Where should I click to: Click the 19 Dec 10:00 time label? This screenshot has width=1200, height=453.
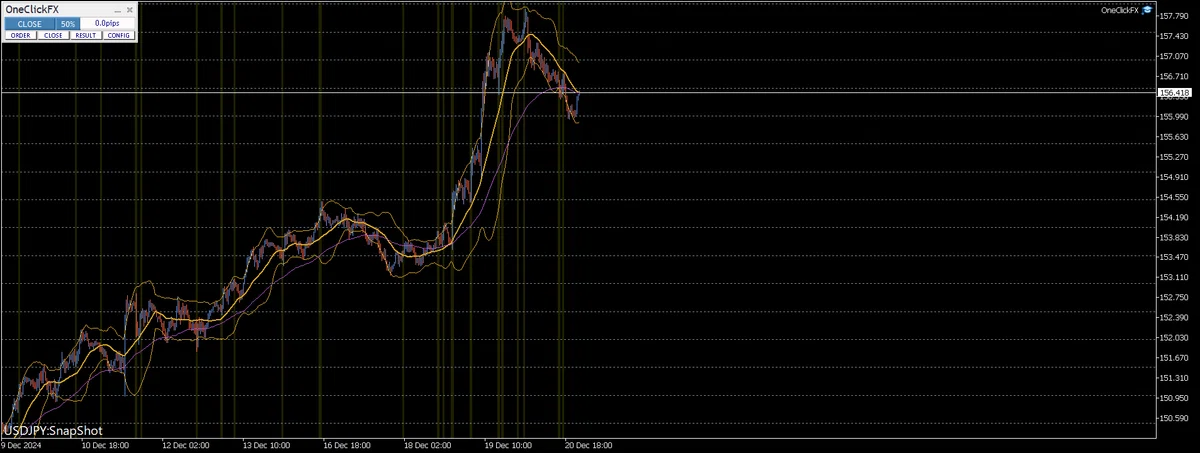coord(508,446)
